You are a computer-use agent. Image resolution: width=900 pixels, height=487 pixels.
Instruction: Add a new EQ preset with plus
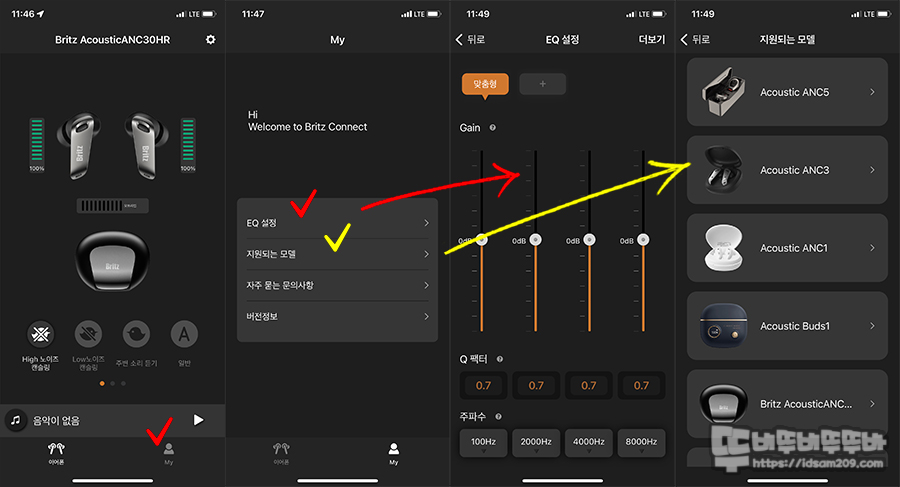(x=542, y=84)
